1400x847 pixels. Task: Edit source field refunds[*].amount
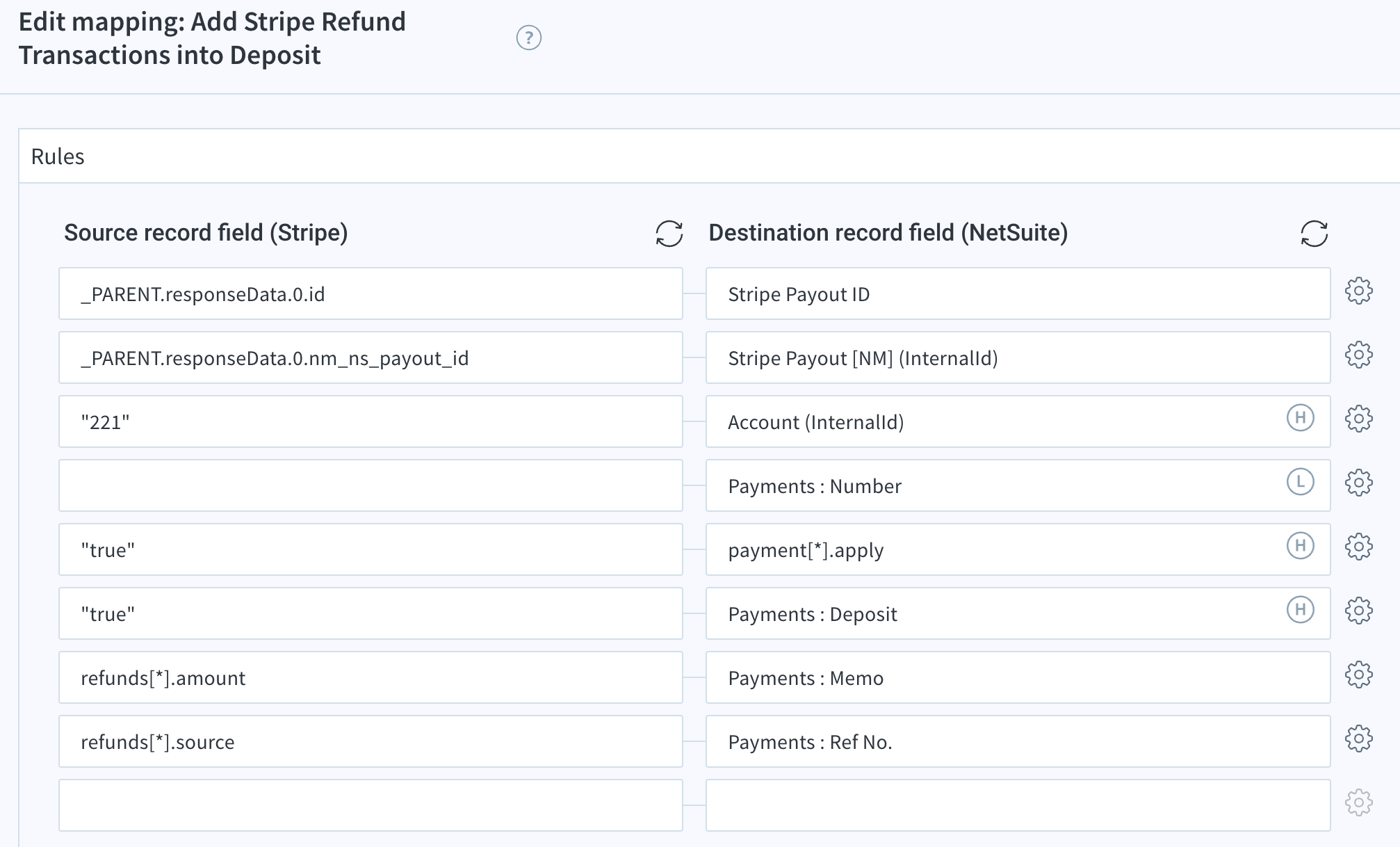pos(371,677)
